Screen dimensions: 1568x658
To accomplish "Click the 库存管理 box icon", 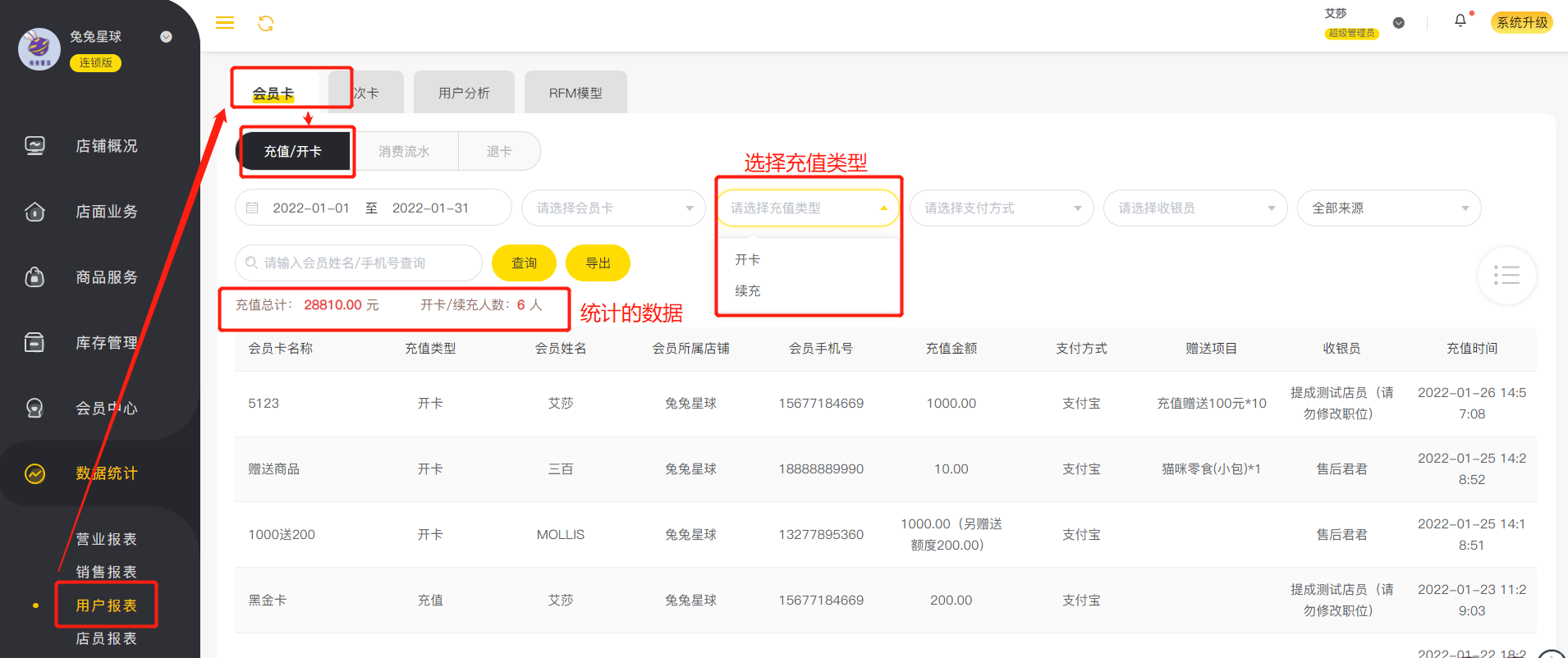I will 34,342.
